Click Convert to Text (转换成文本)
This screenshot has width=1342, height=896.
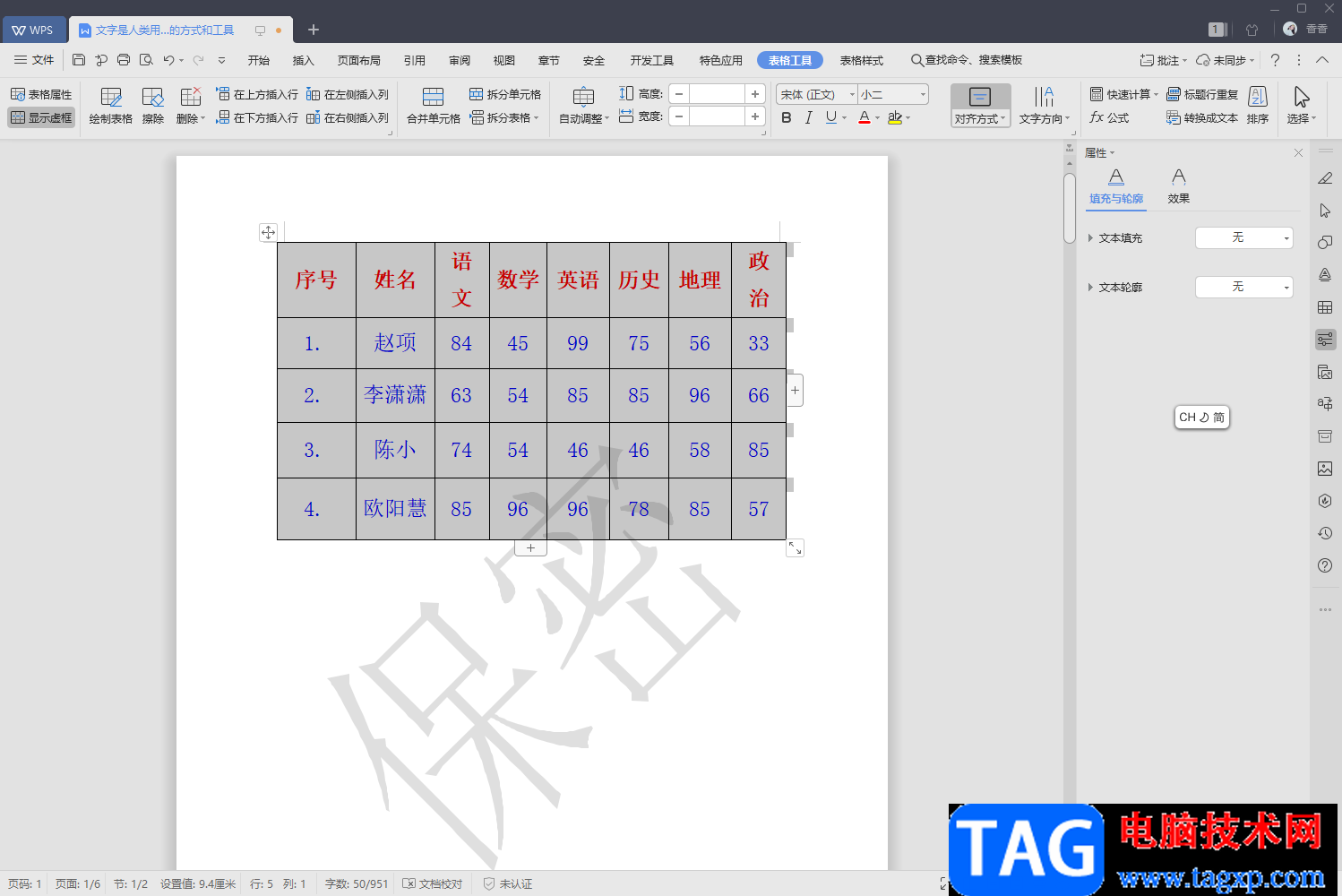(1202, 117)
